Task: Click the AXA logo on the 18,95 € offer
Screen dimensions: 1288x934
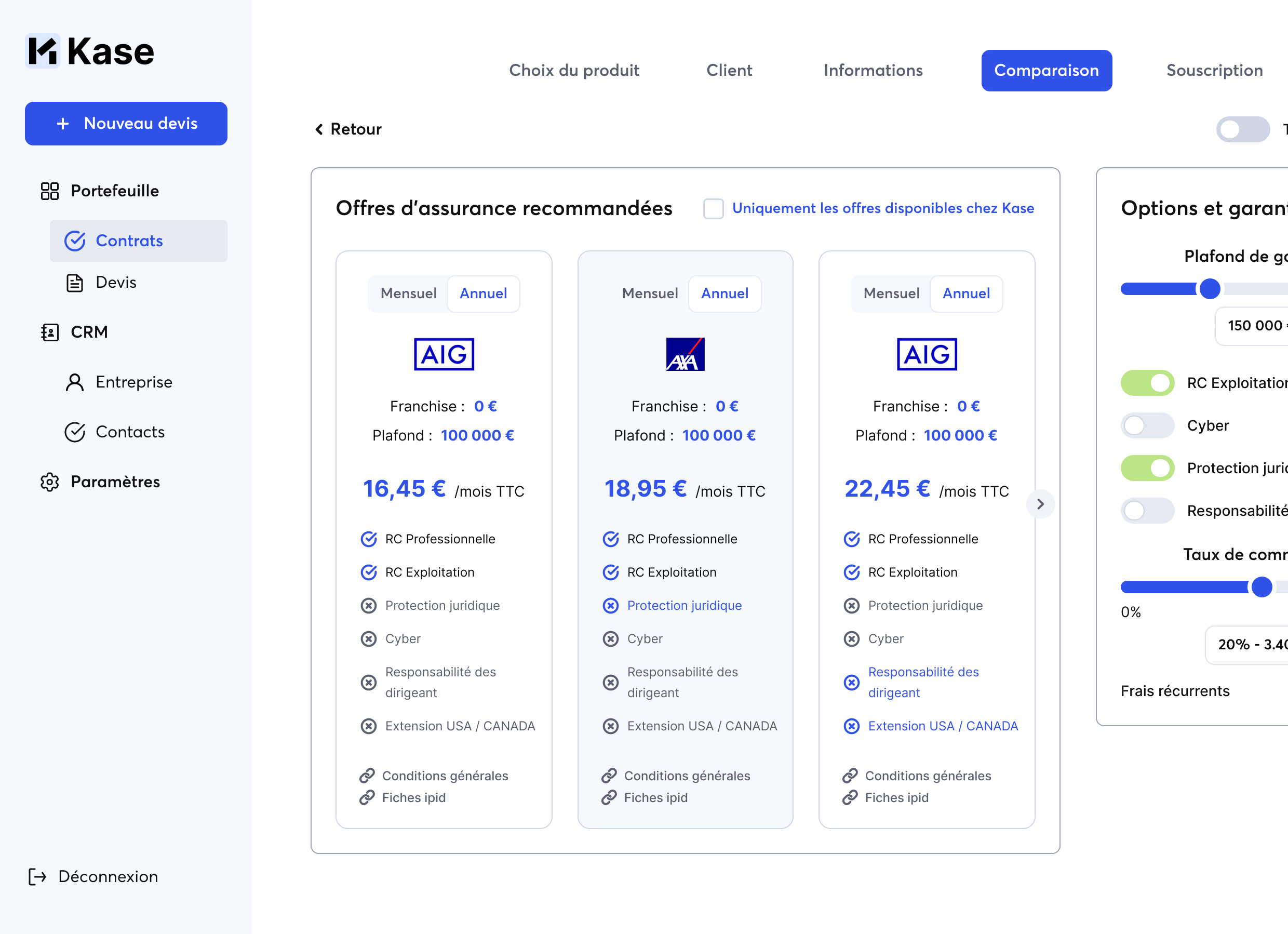Action: [686, 354]
